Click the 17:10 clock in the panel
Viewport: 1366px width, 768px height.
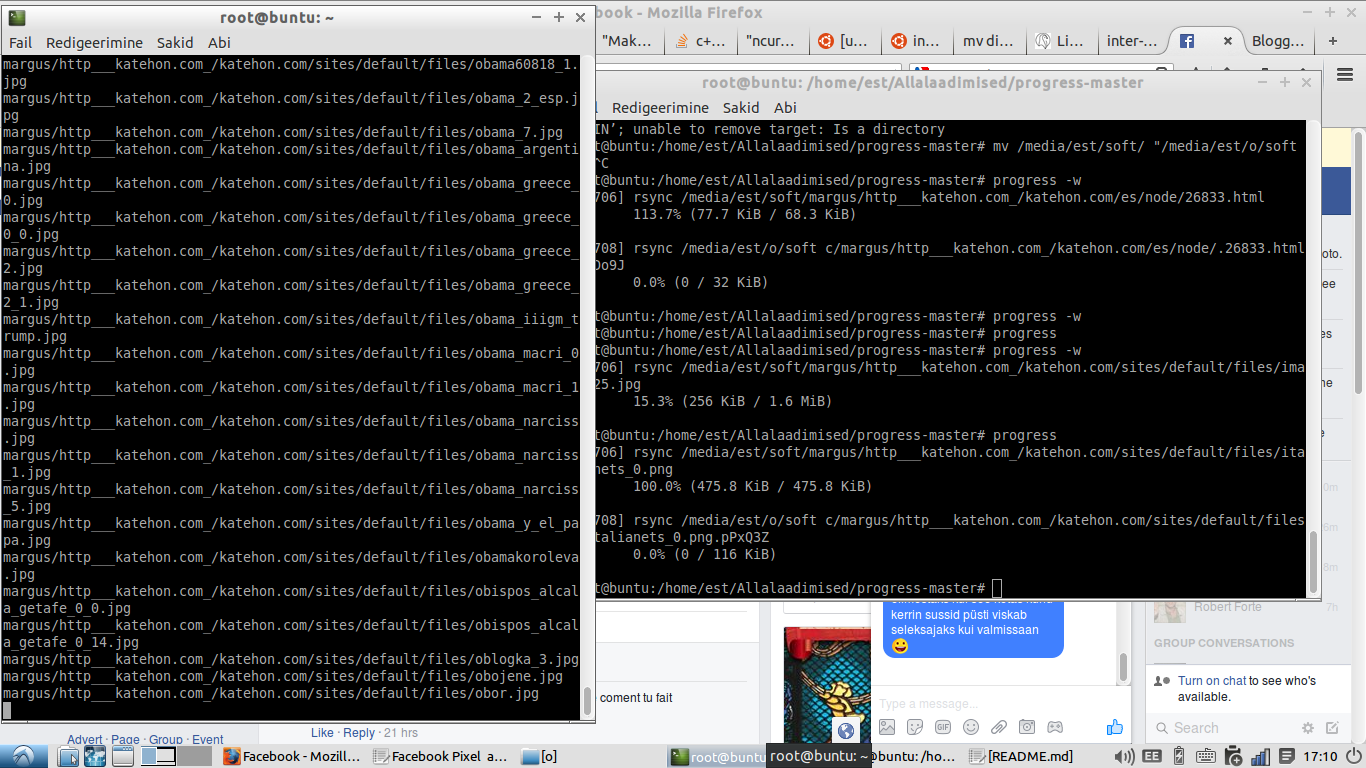tap(1320, 756)
